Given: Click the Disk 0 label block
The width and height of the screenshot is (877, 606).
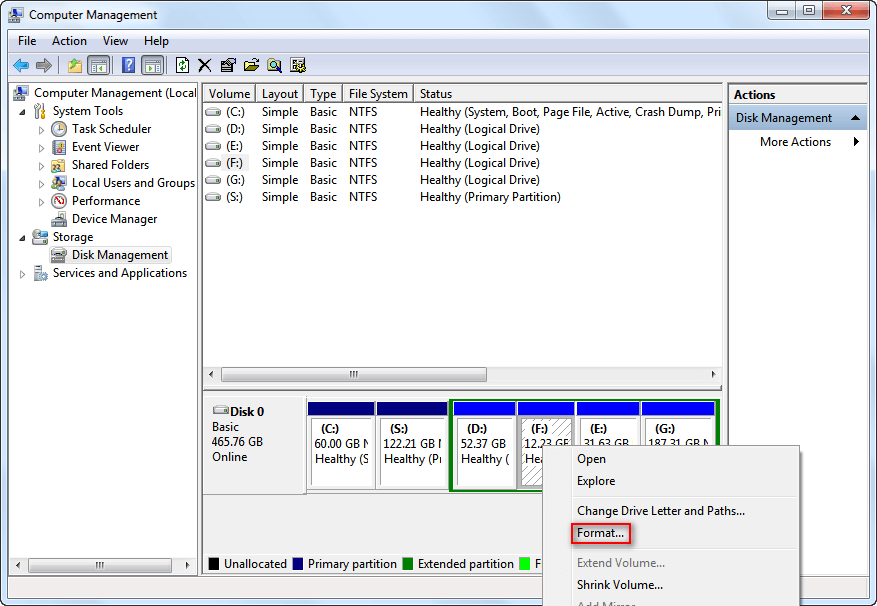Looking at the screenshot, I should [x=254, y=444].
